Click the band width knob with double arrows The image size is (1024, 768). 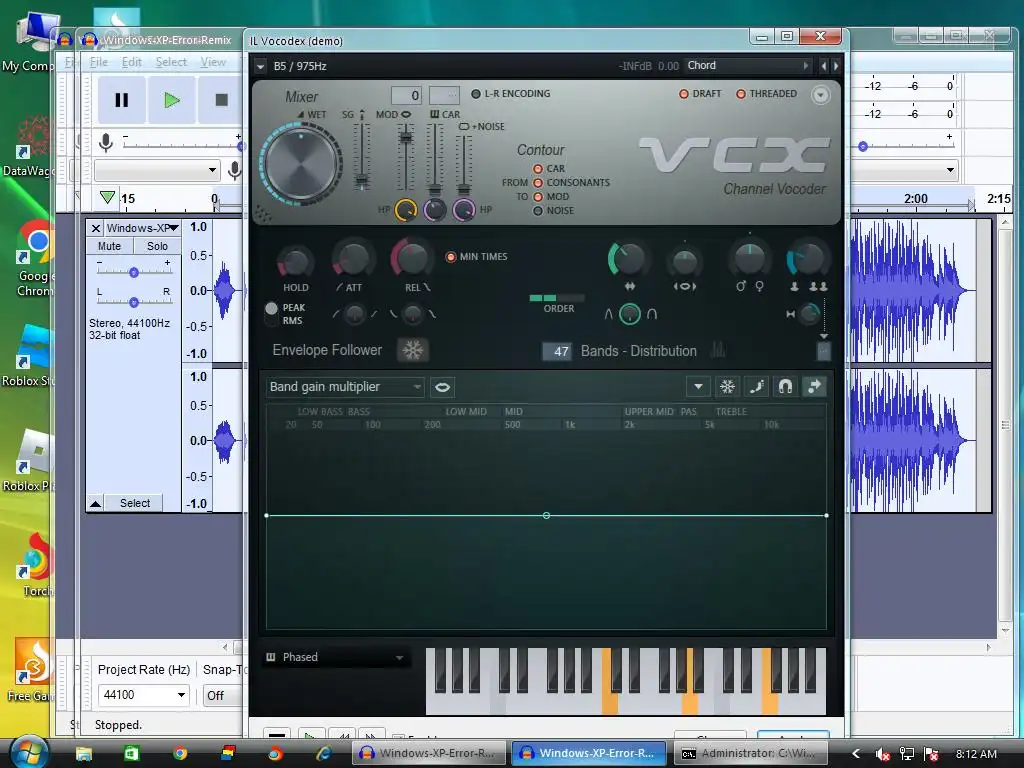point(628,258)
